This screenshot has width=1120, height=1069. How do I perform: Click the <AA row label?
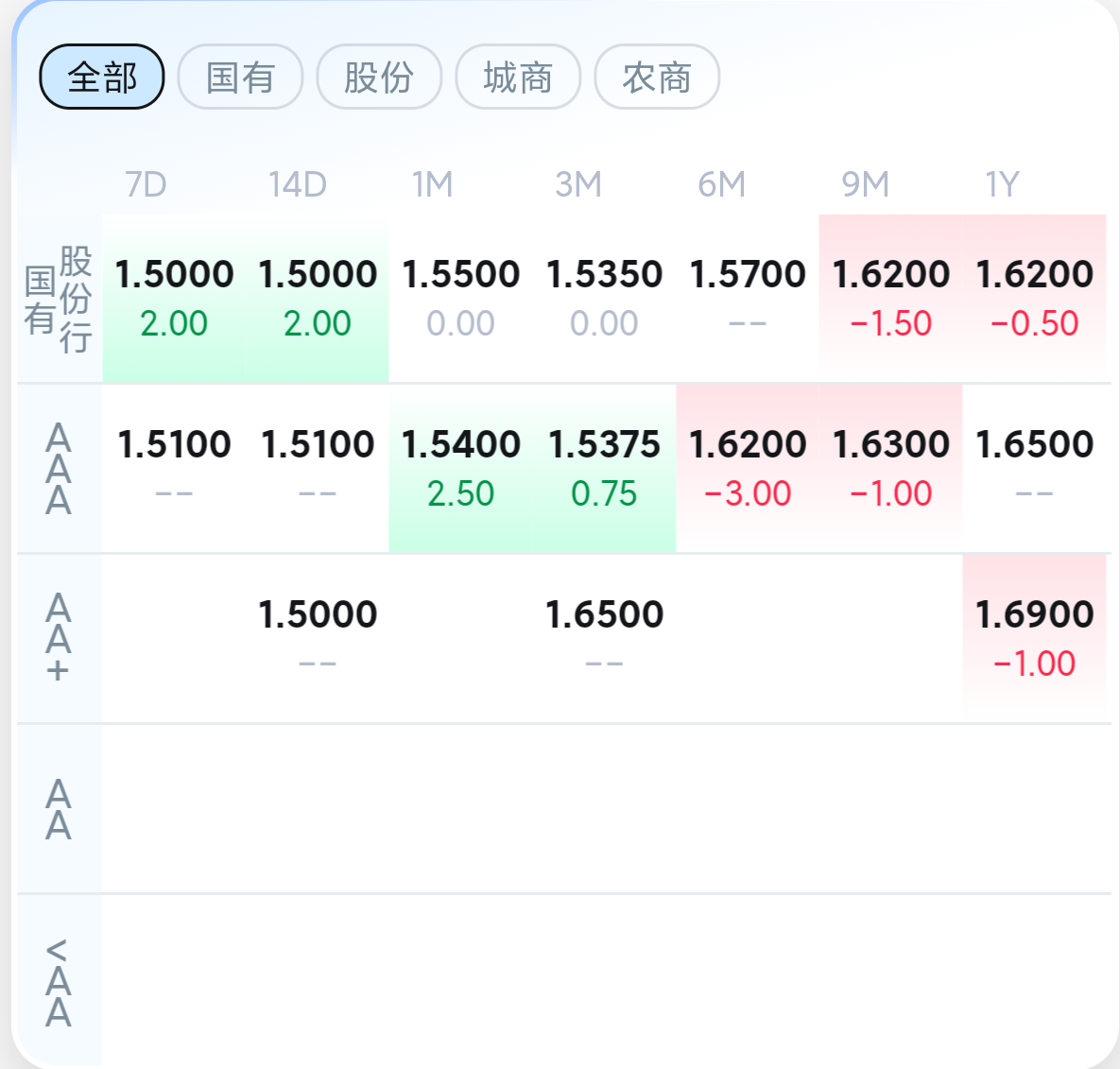pos(59,981)
